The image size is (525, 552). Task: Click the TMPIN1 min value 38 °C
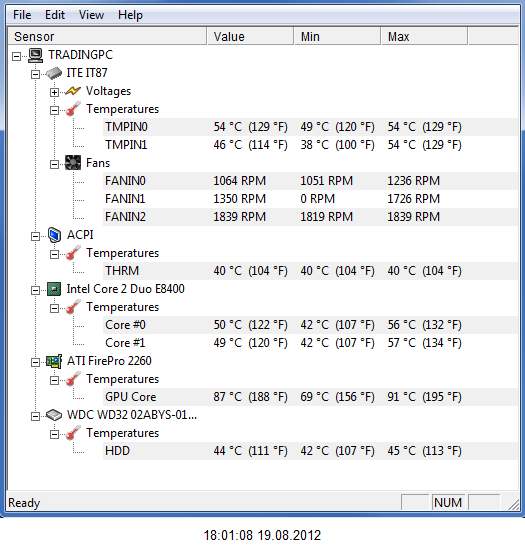pos(337,145)
